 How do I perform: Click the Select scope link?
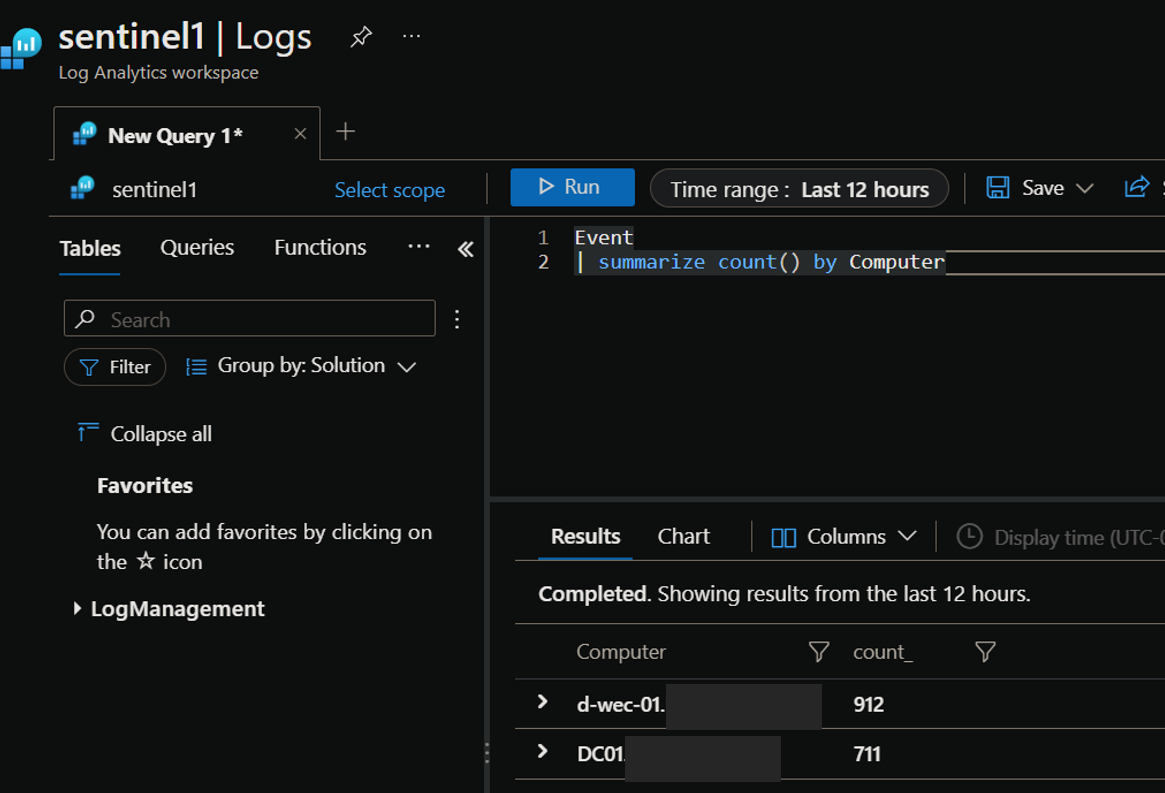click(x=389, y=190)
